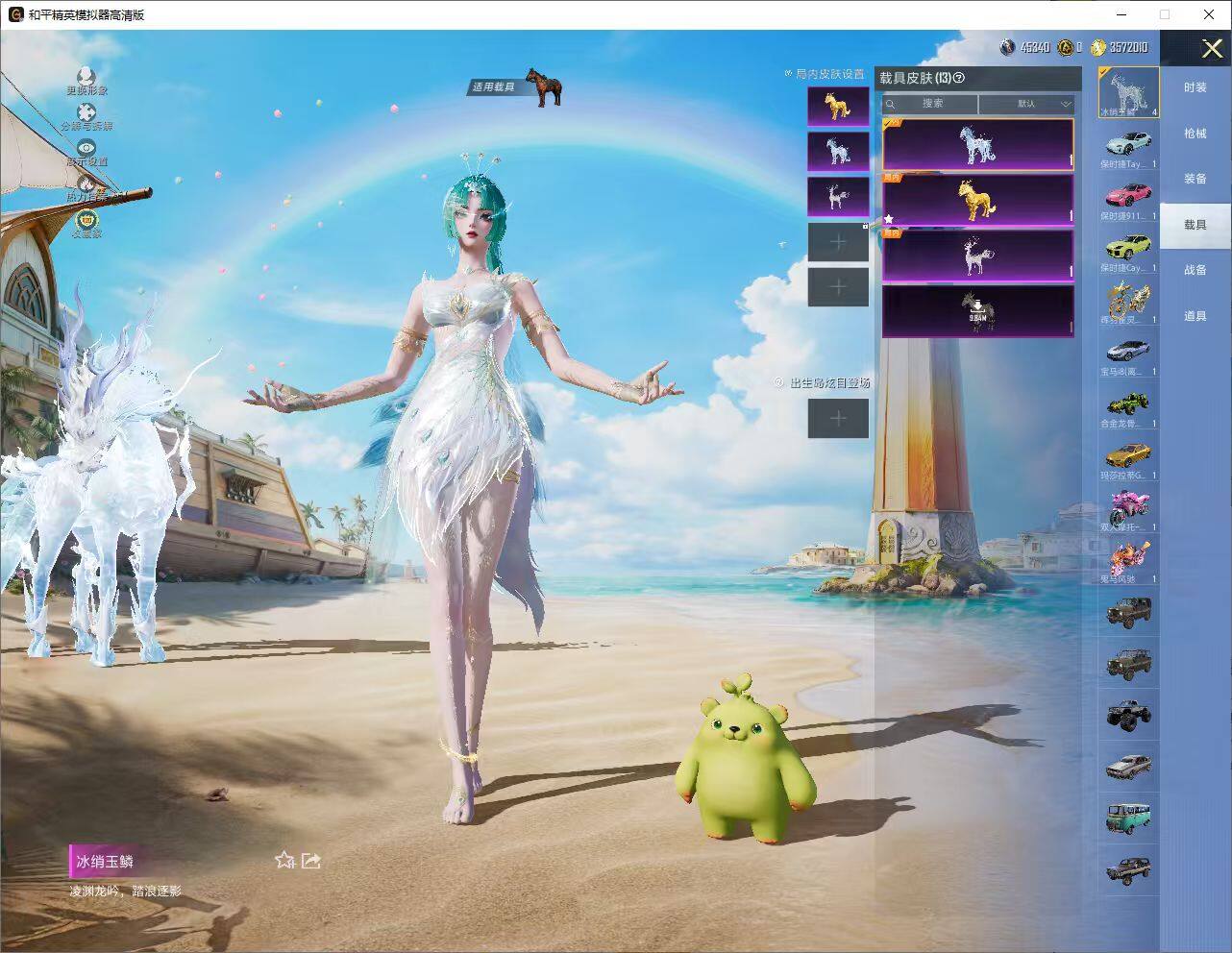Click the 冰绡玉鳞 skin name label
This screenshot has width=1232, height=953.
105,862
